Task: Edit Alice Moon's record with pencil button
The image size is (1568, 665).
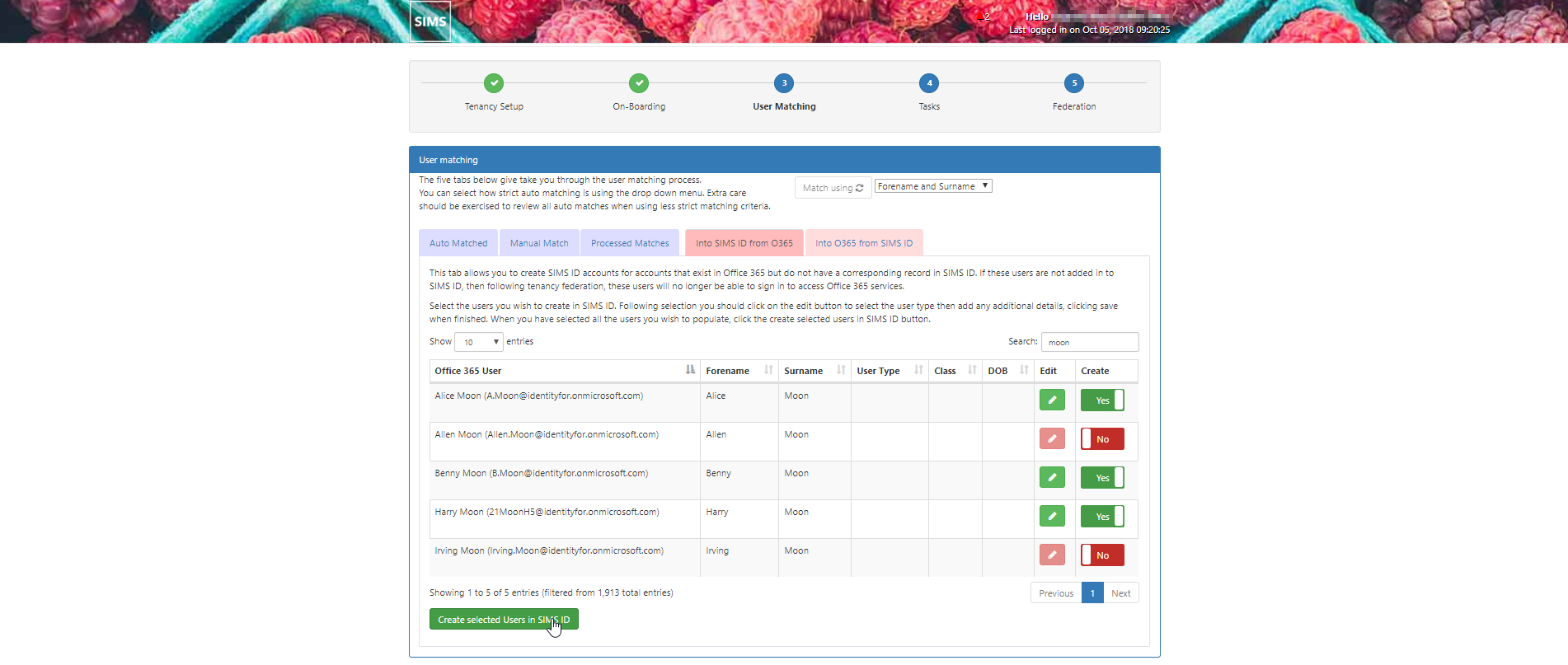Action: [x=1052, y=400]
